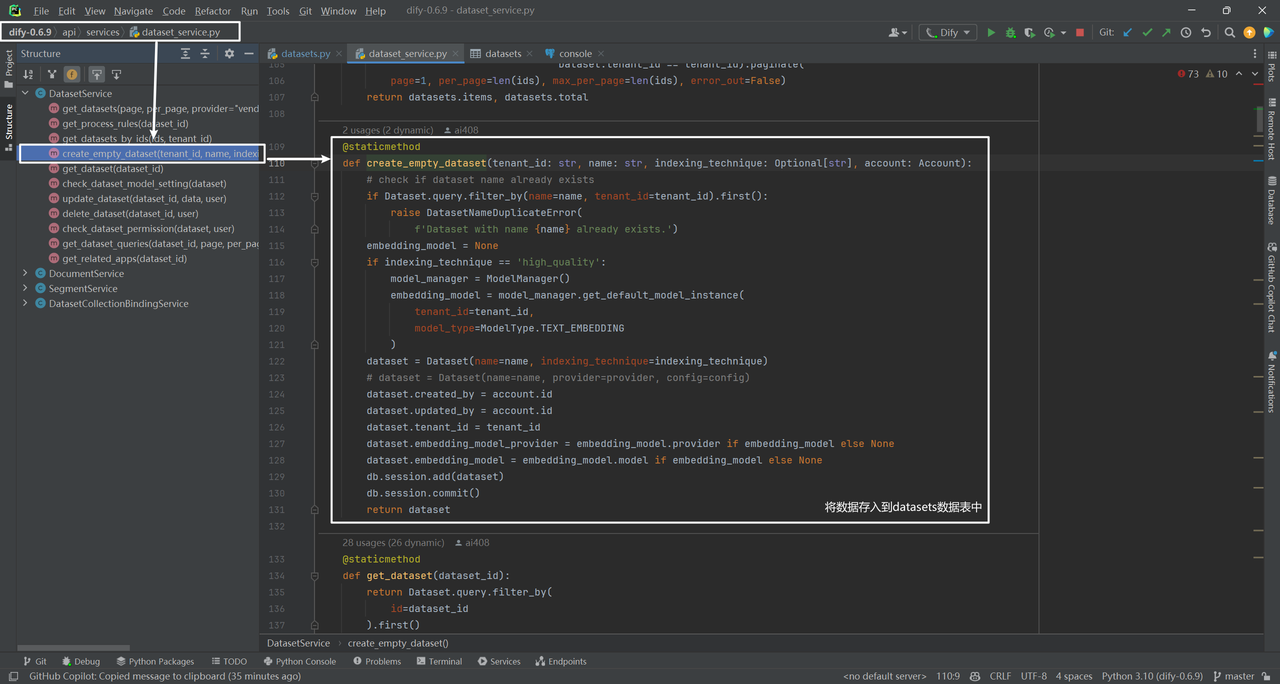This screenshot has height=684, width=1280.
Task: Expand all nodes in Structure panel
Action: tap(185, 53)
